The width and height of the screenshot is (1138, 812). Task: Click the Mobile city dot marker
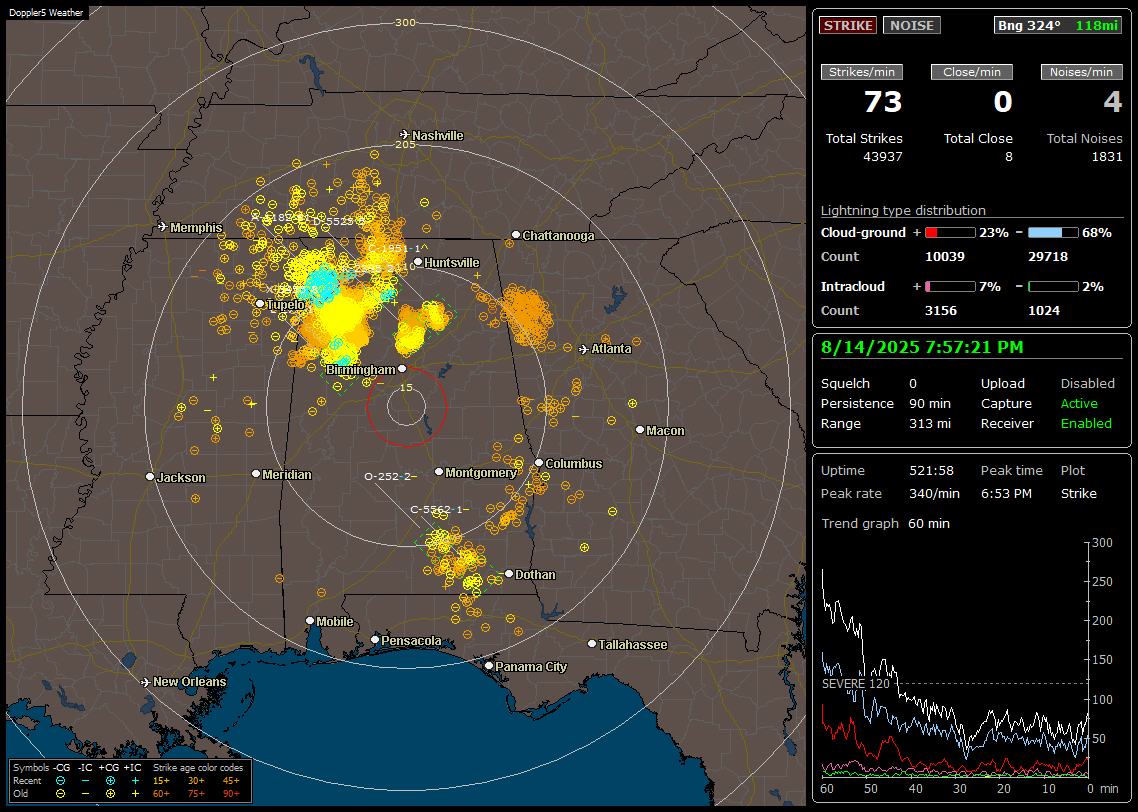(x=310, y=620)
